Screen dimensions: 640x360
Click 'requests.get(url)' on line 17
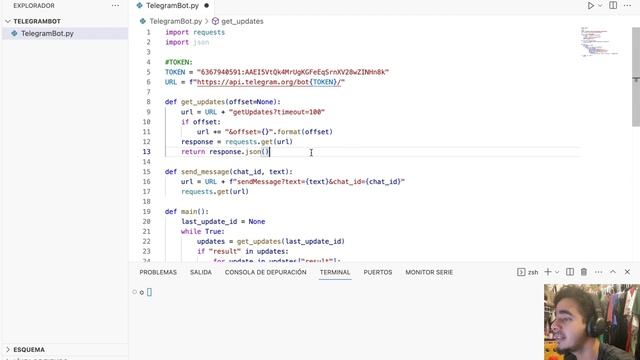(215, 191)
